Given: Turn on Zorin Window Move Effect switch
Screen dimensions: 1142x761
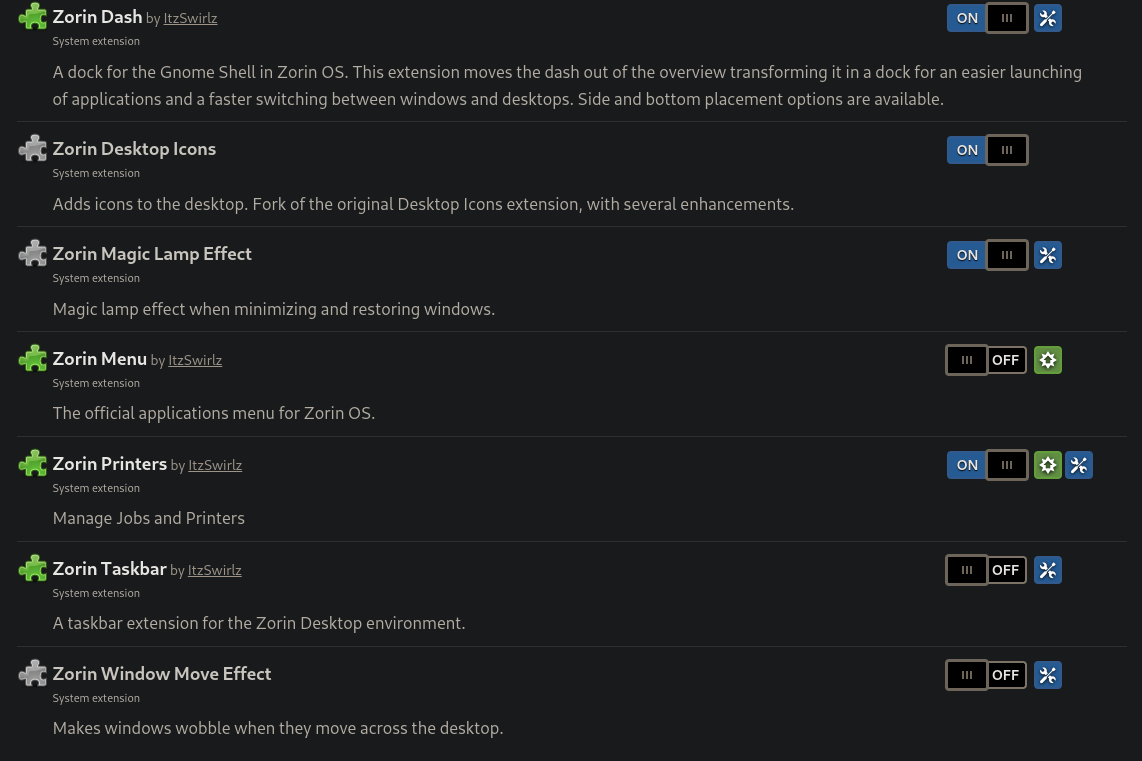Looking at the screenshot, I should tap(987, 675).
